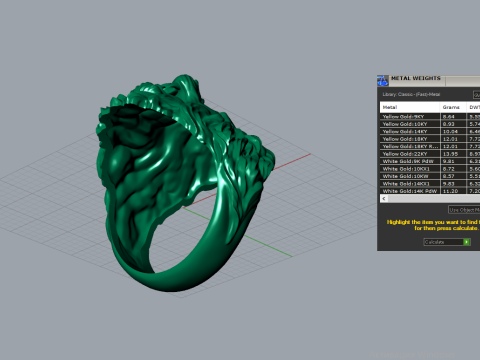Select the Yellow Gold:22KY row
The height and width of the screenshot is (360, 480).
[x=430, y=154]
